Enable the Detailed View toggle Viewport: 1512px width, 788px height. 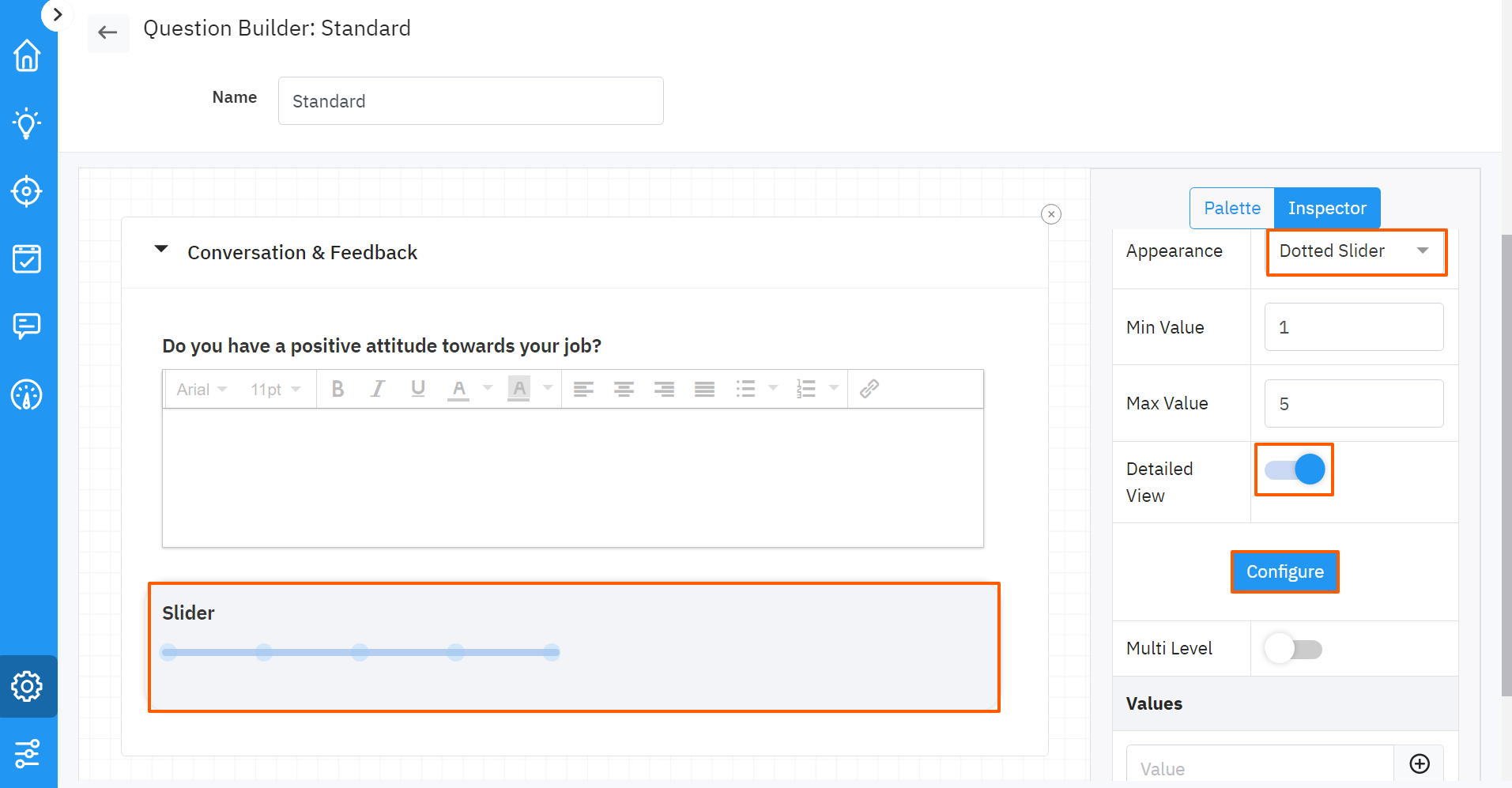[x=1293, y=469]
